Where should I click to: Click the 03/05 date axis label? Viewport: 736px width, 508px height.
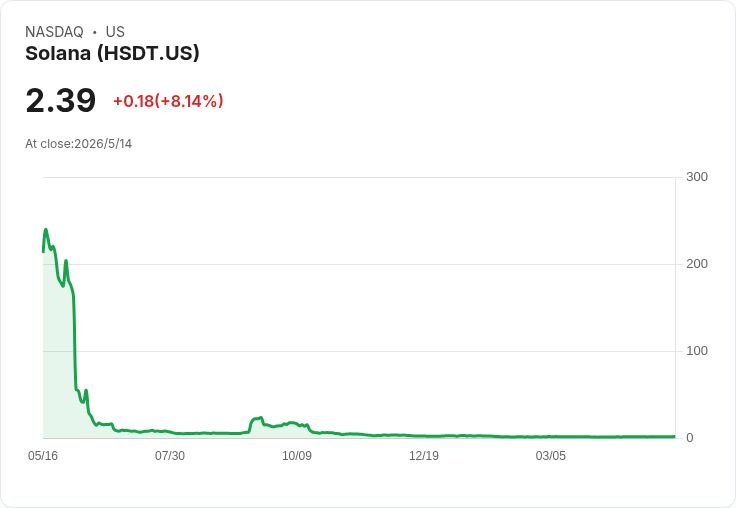coord(551,455)
